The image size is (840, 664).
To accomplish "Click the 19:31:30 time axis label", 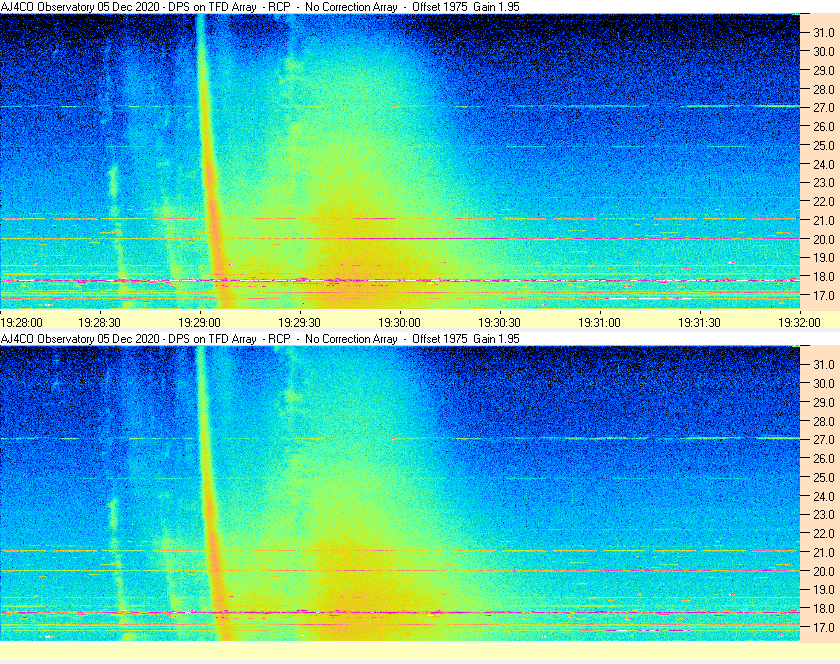I will point(700,323).
